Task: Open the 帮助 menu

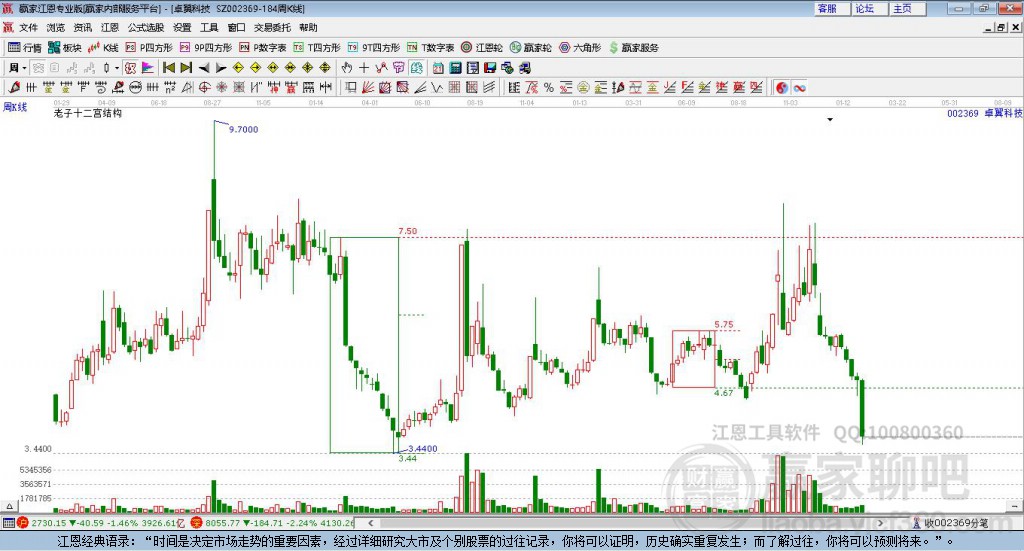Action: [x=308, y=27]
